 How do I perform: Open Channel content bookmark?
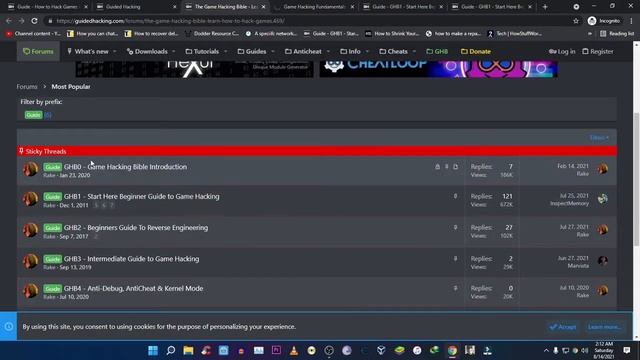tap(33, 33)
